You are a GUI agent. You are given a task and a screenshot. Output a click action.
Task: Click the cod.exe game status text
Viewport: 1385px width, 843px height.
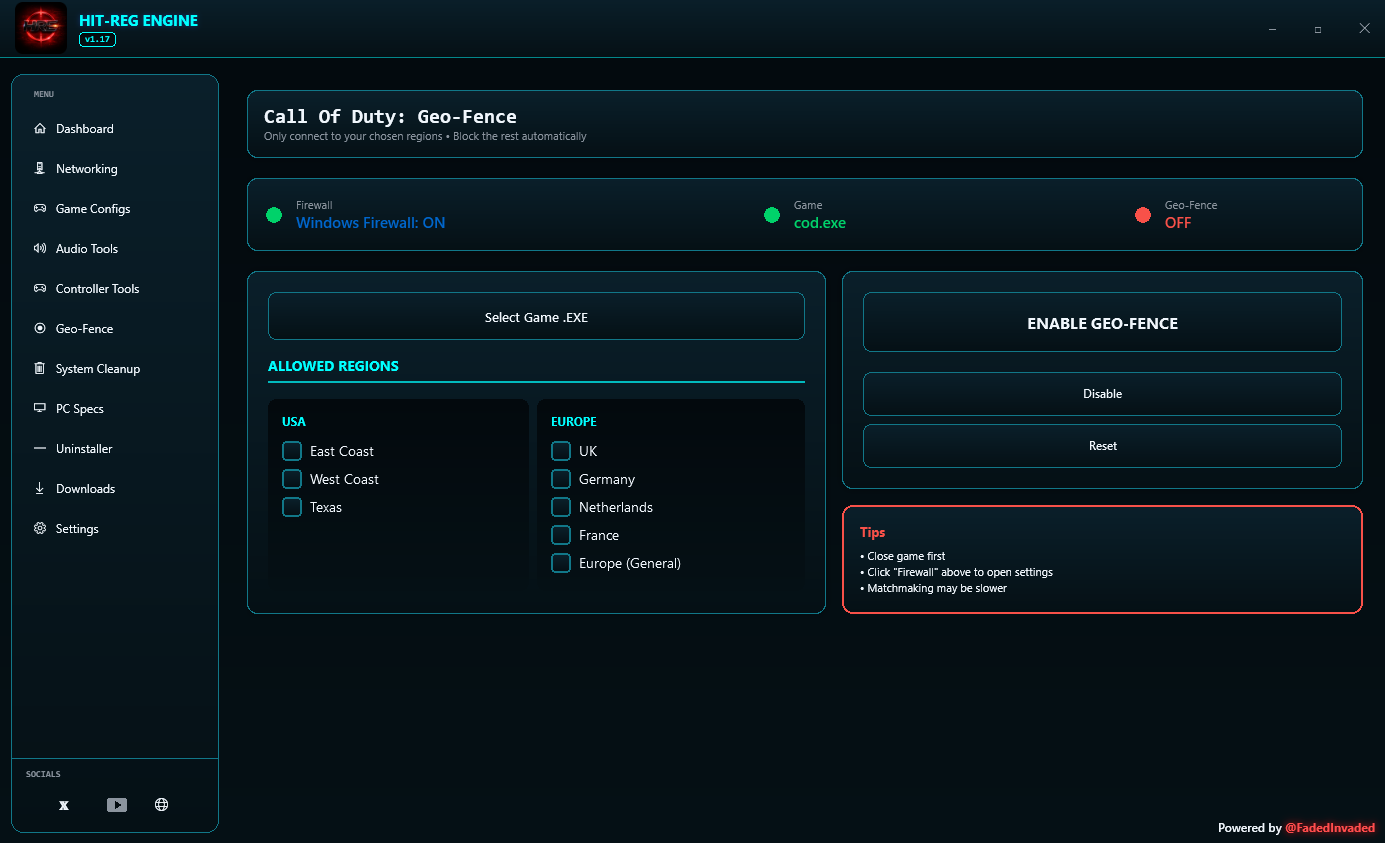tap(820, 223)
